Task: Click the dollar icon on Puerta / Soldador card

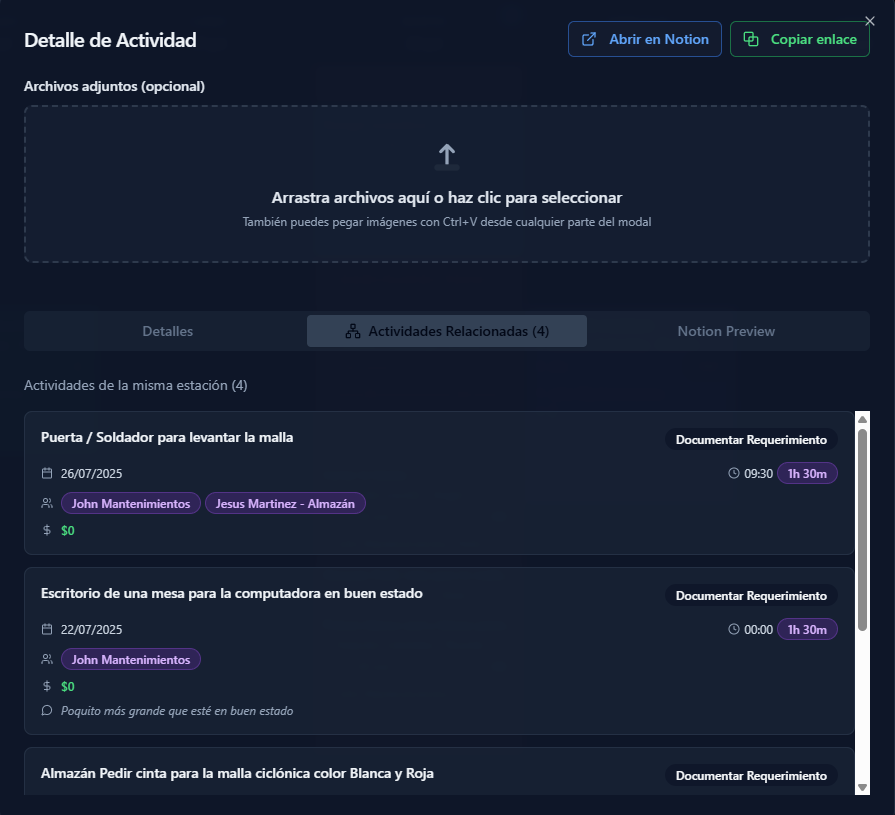Action: point(47,530)
